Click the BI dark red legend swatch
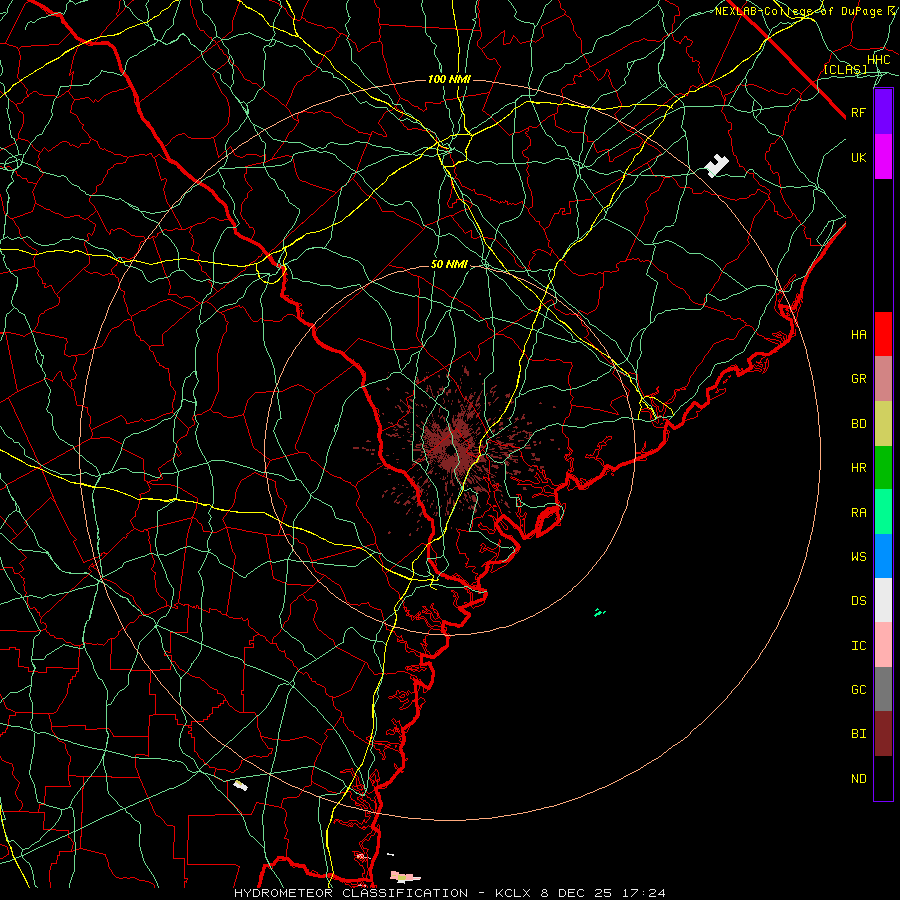900x900 pixels. coord(883,734)
